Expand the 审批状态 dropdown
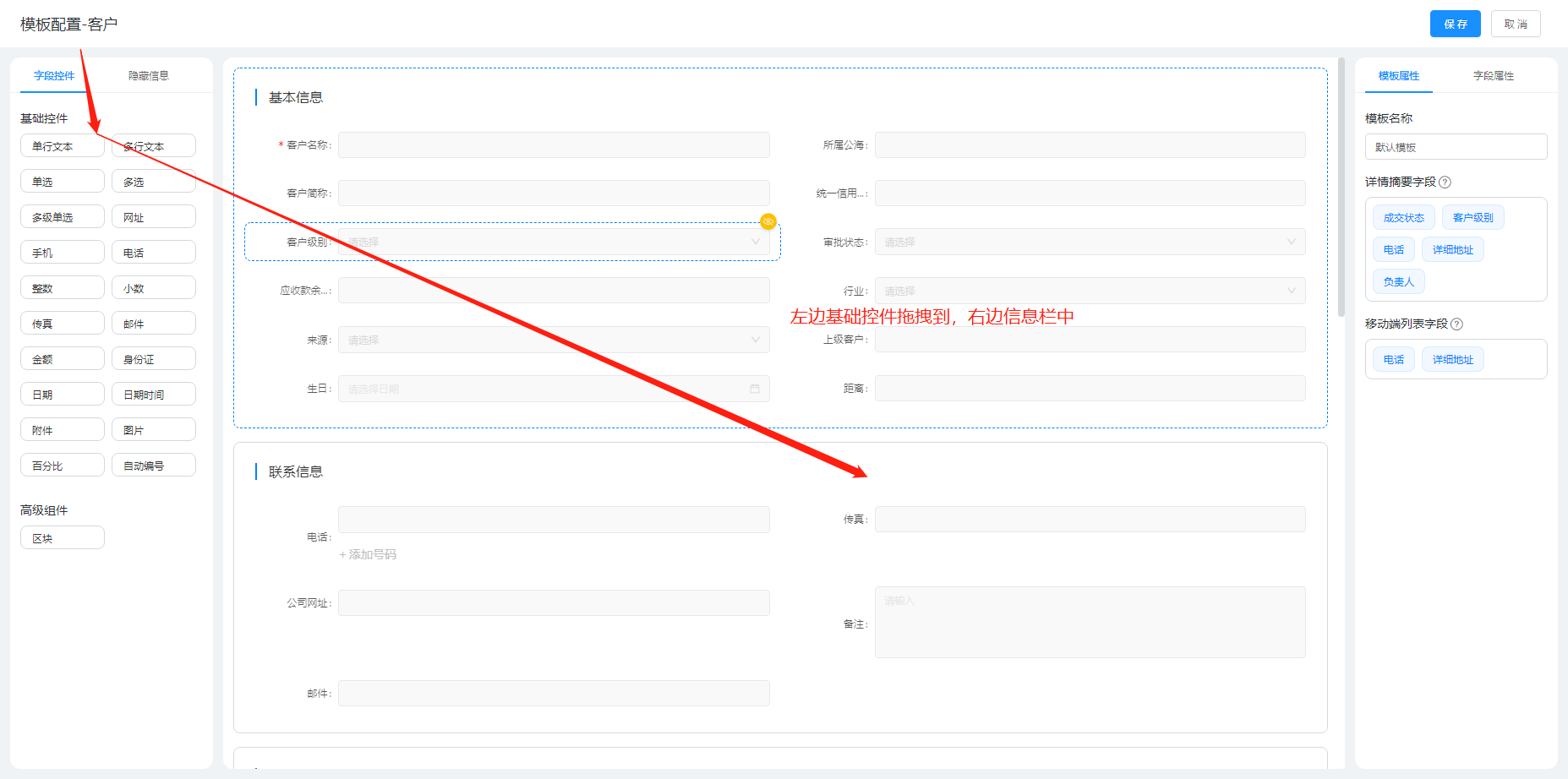This screenshot has height=779, width=1568. tap(1090, 242)
